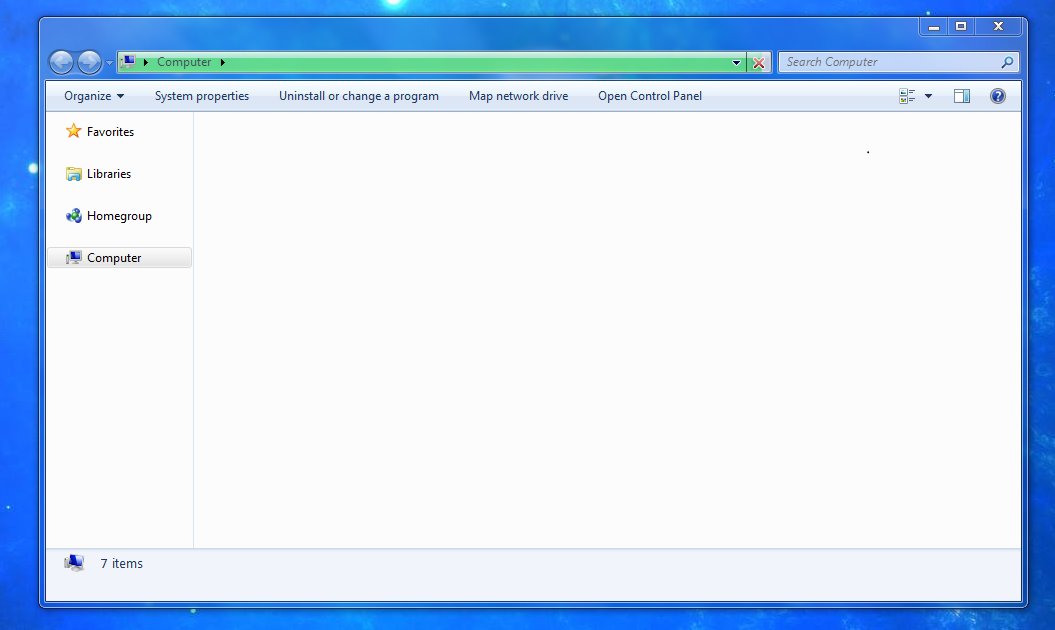
Task: Click the Back navigation arrow
Action: (61, 63)
